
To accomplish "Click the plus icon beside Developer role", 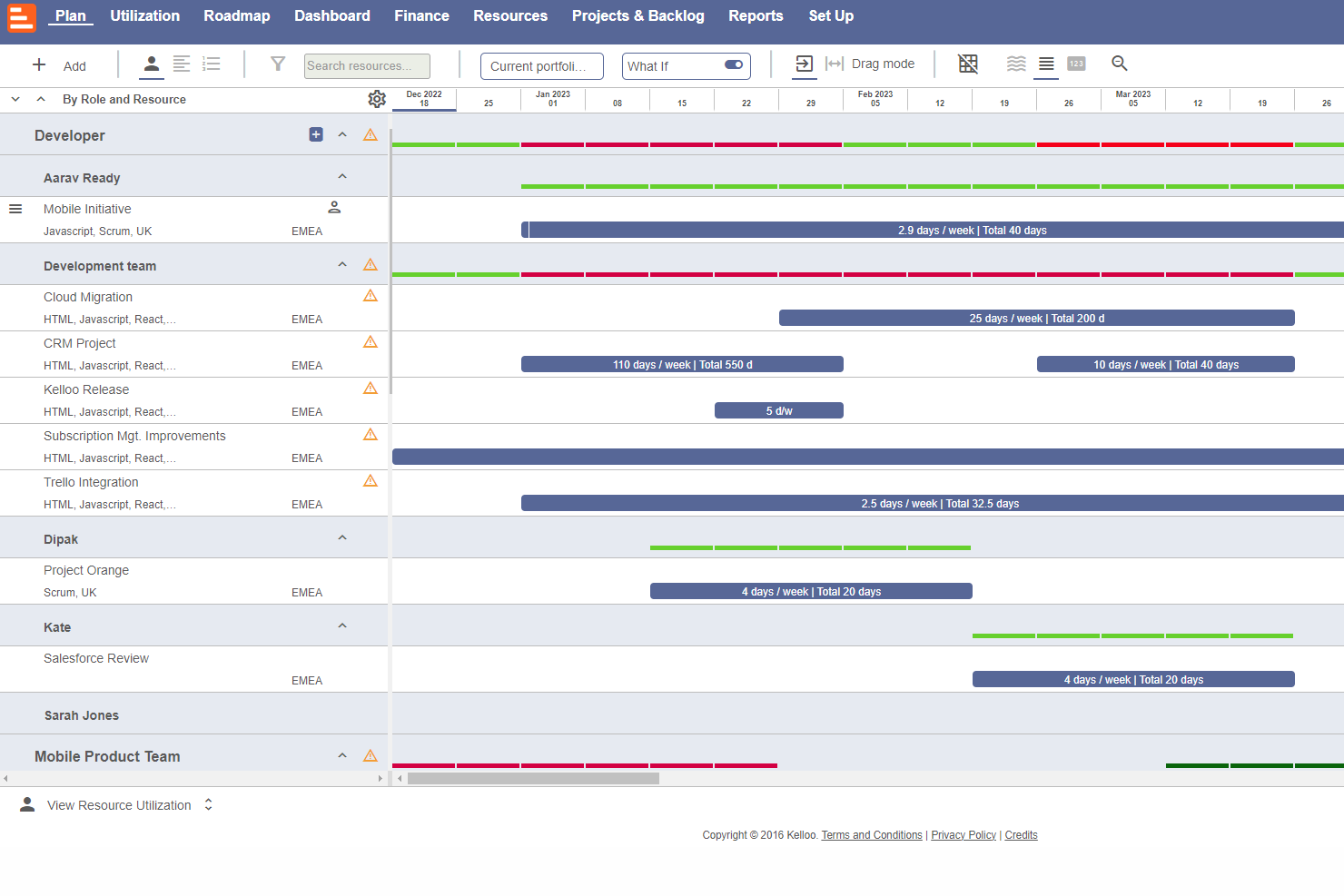I will (x=316, y=134).
